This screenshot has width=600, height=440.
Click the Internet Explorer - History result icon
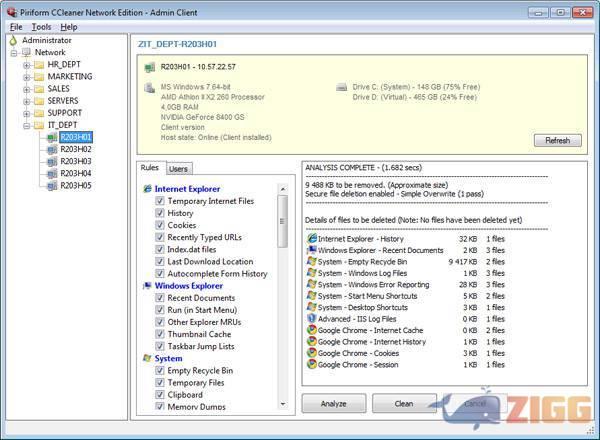coord(311,238)
